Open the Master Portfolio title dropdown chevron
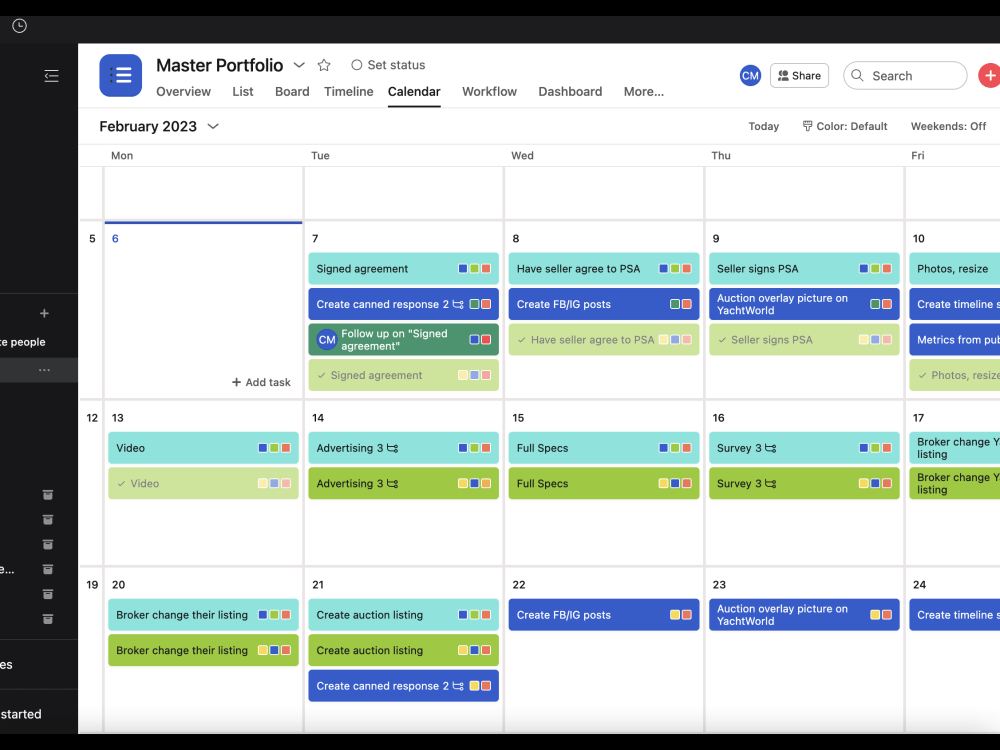 (x=298, y=64)
